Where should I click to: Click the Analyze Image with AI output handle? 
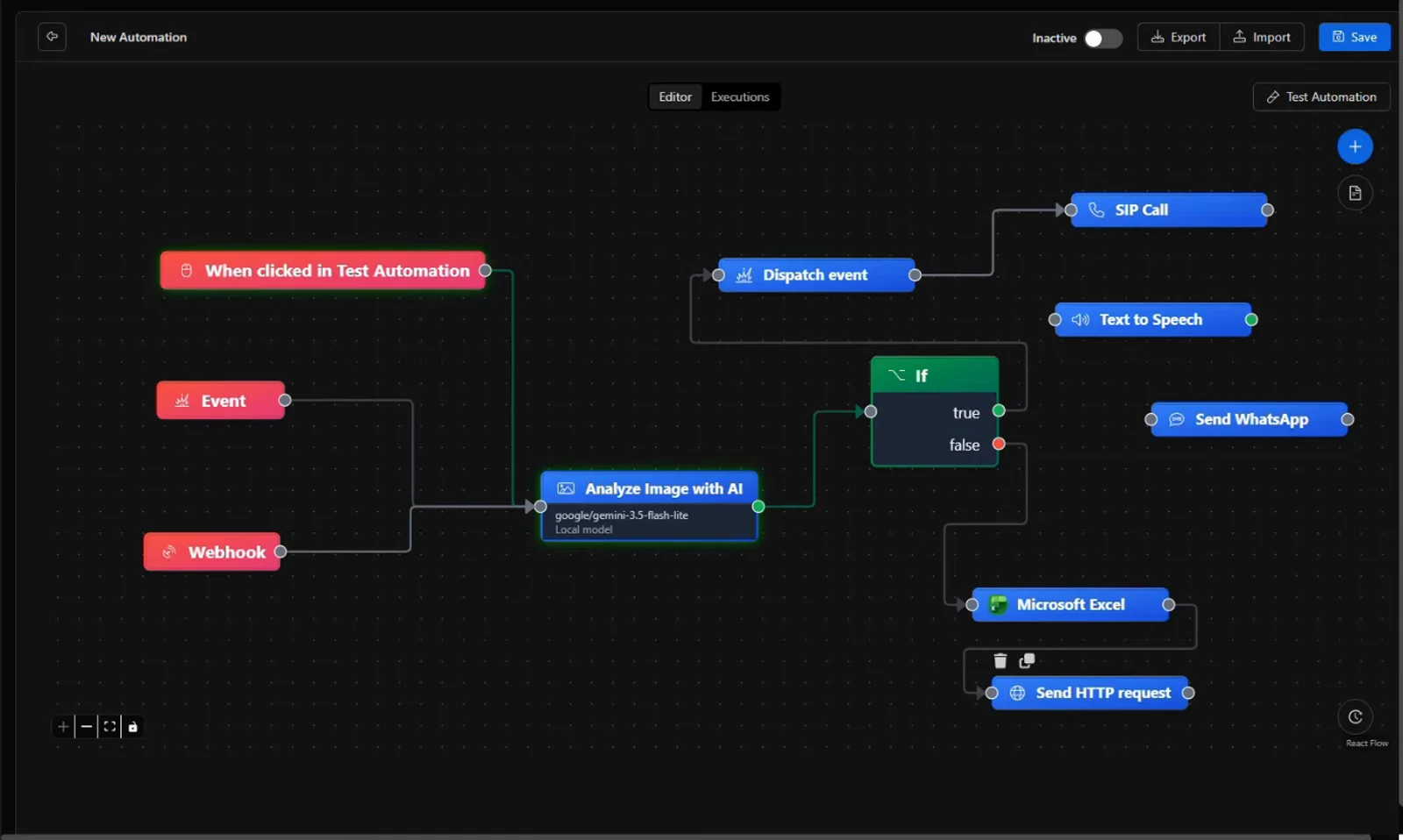(x=758, y=506)
